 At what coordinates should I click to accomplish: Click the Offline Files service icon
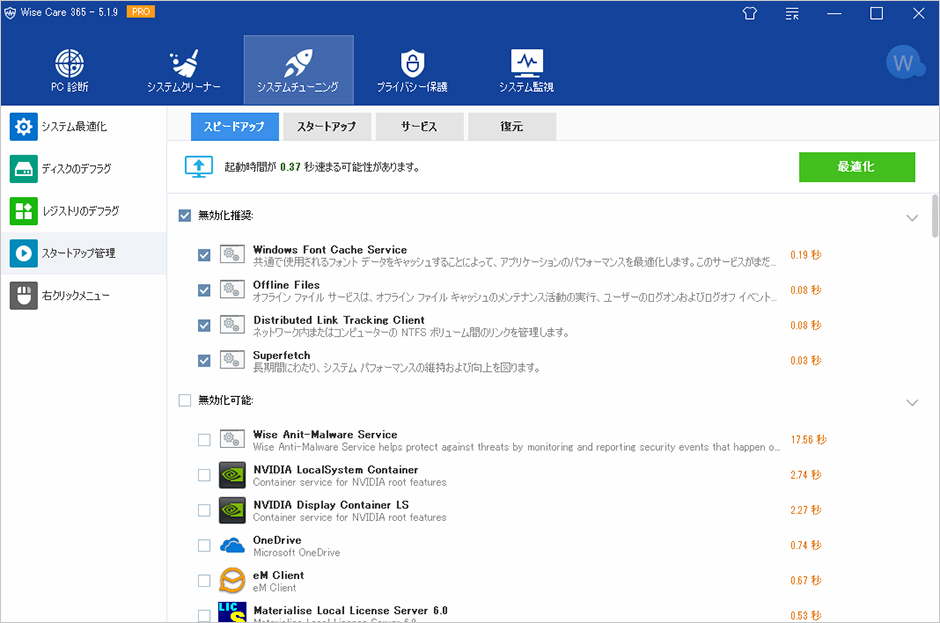[x=232, y=290]
